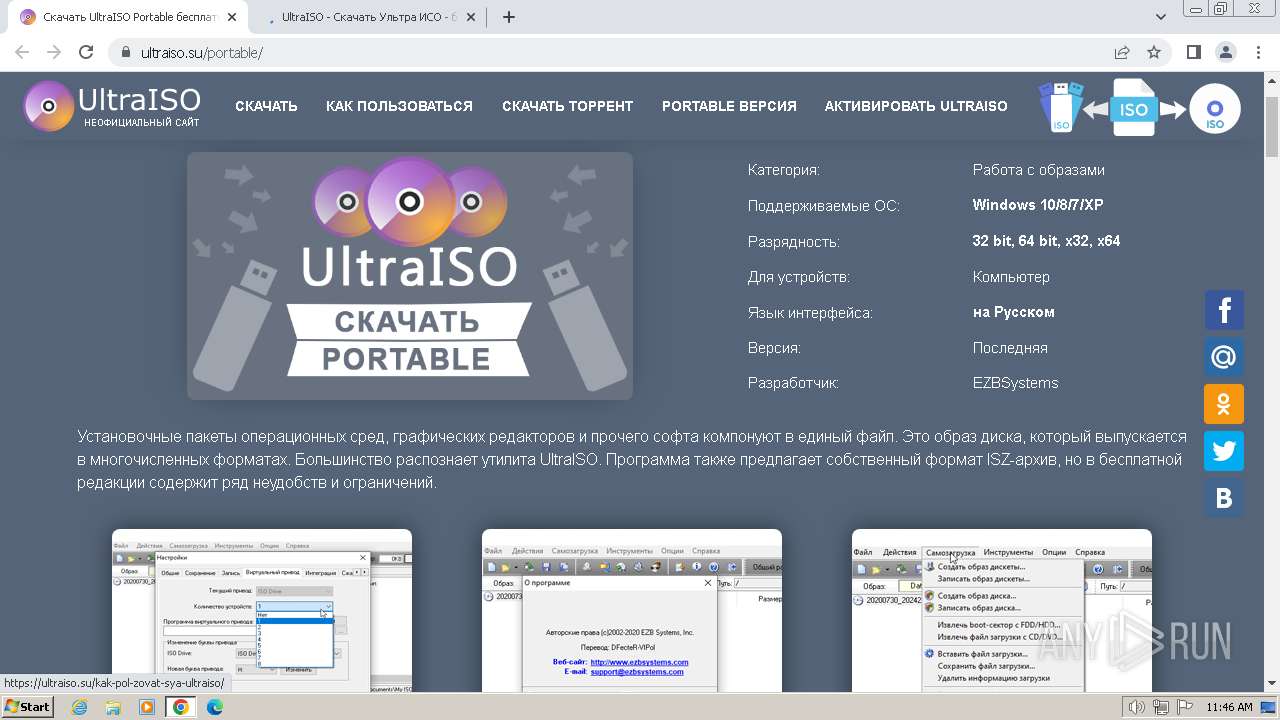Open the СКАЧАТЬ ТОРРЕНТ menu item

pos(567,106)
